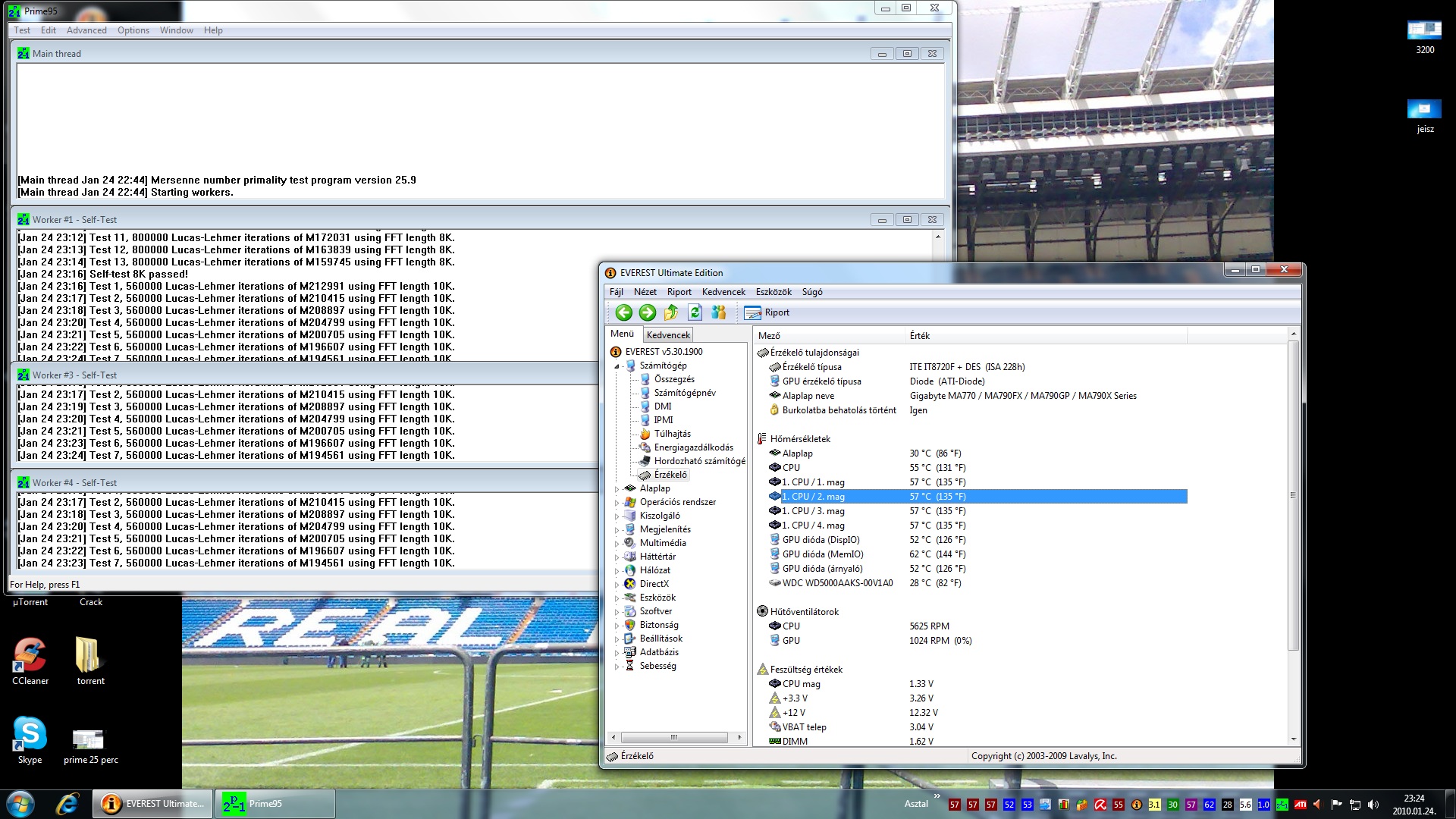Expand the Megjelenítés tree node
This screenshot has height=819, width=1456.
coord(617,530)
